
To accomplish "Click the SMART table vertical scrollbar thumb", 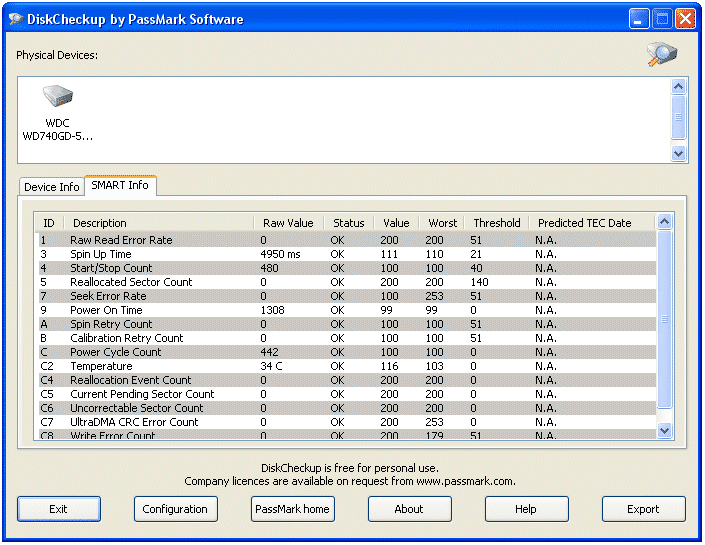I will click(664, 319).
